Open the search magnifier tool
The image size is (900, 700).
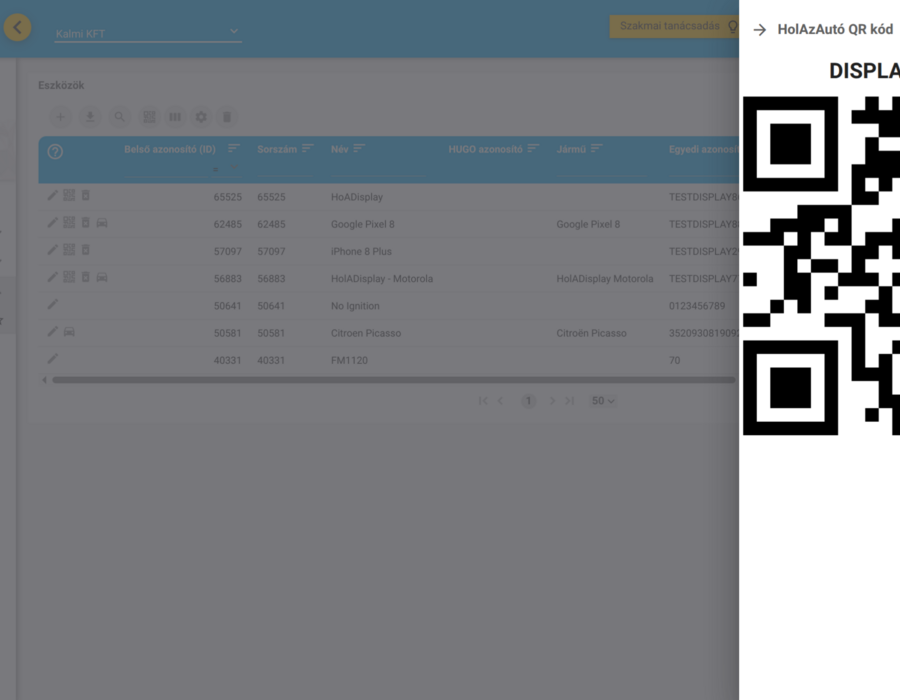[x=119, y=117]
